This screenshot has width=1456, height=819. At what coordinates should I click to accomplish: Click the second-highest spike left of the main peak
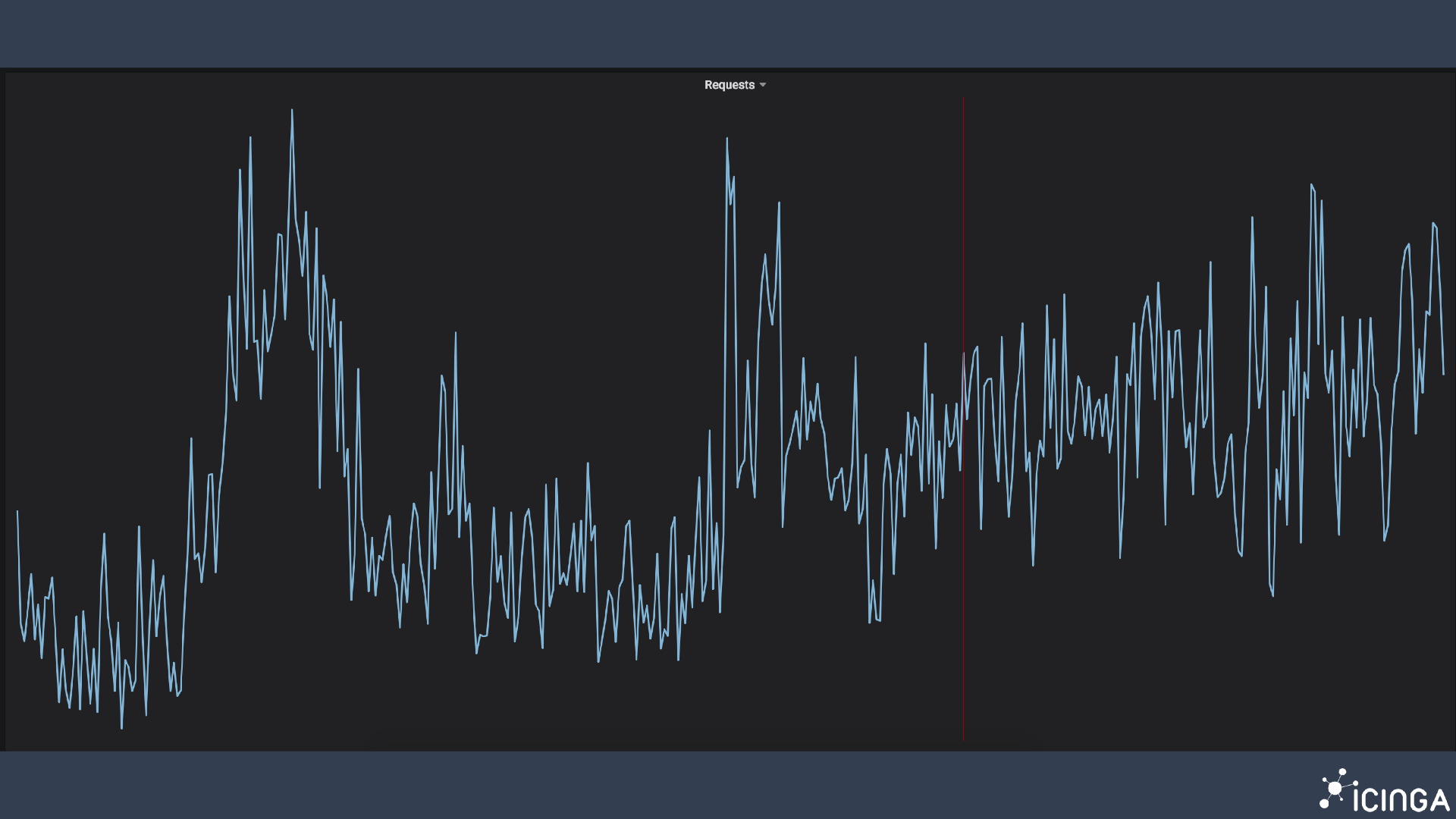(x=250, y=138)
